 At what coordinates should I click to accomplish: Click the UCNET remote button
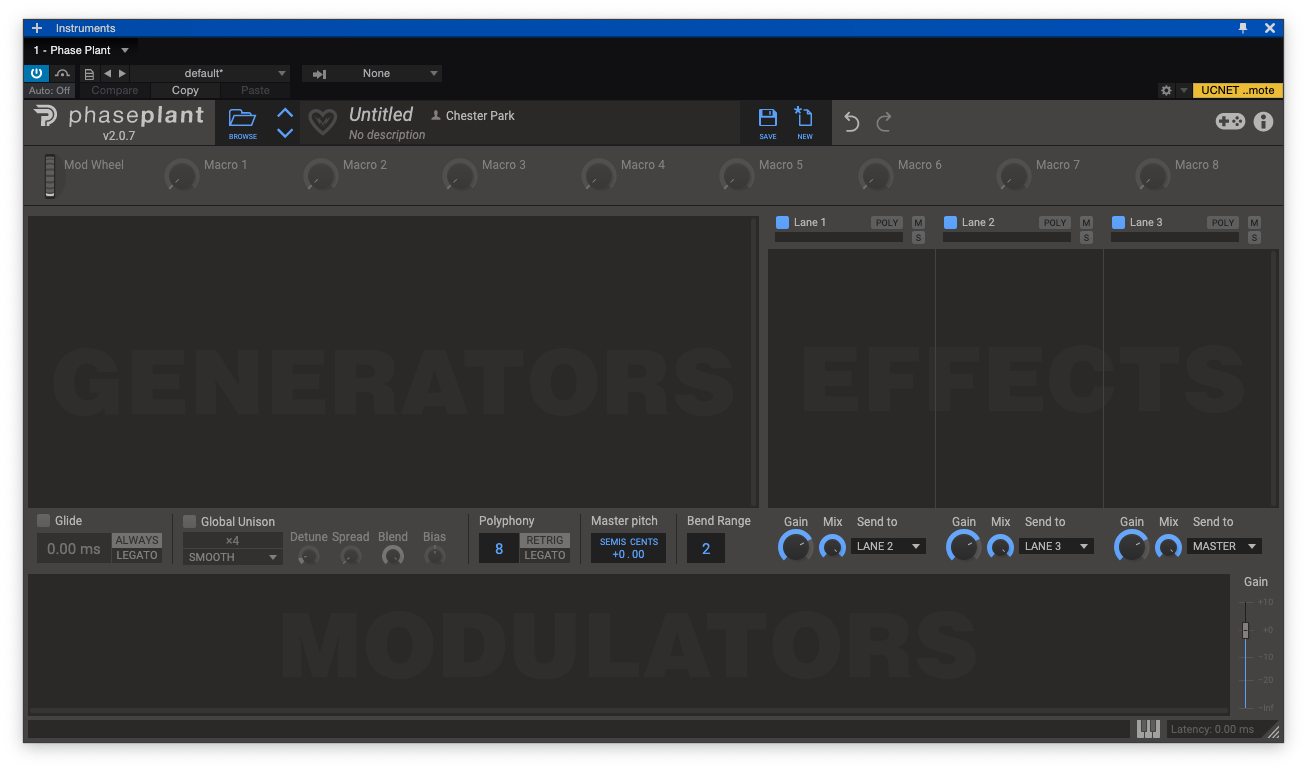(x=1238, y=90)
